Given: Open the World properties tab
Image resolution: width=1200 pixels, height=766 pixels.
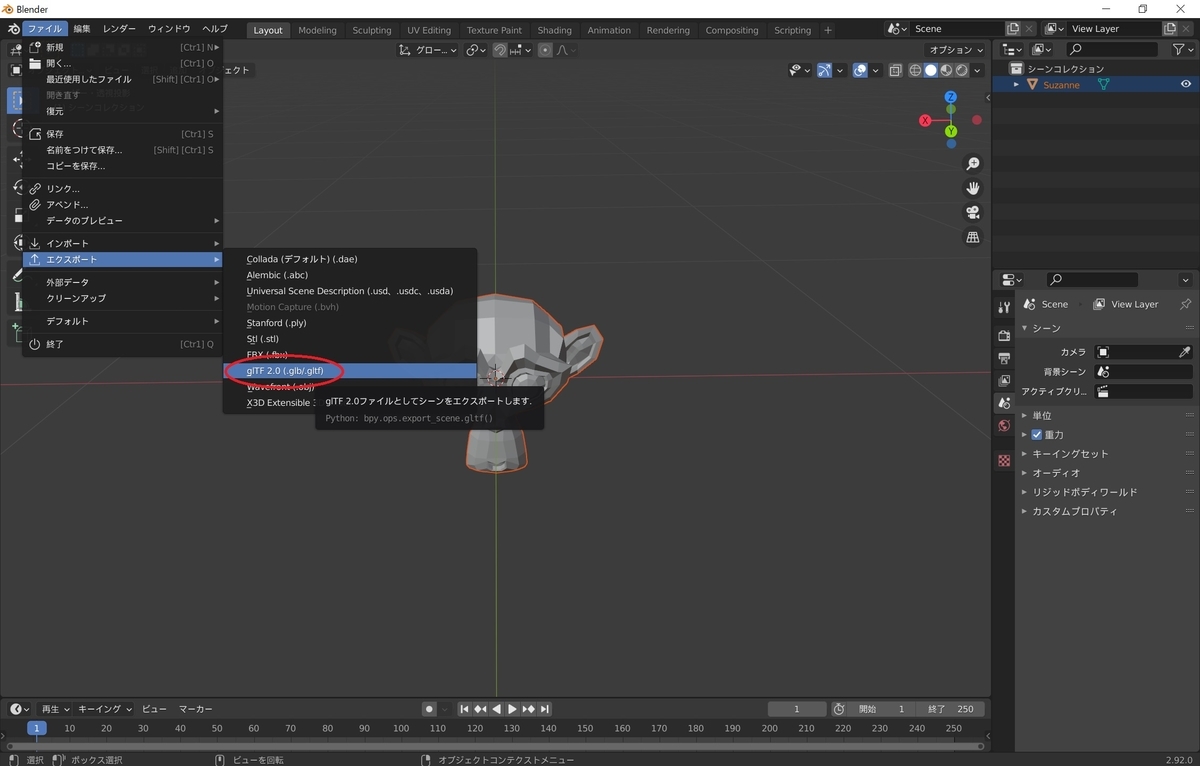Looking at the screenshot, I should (1005, 426).
